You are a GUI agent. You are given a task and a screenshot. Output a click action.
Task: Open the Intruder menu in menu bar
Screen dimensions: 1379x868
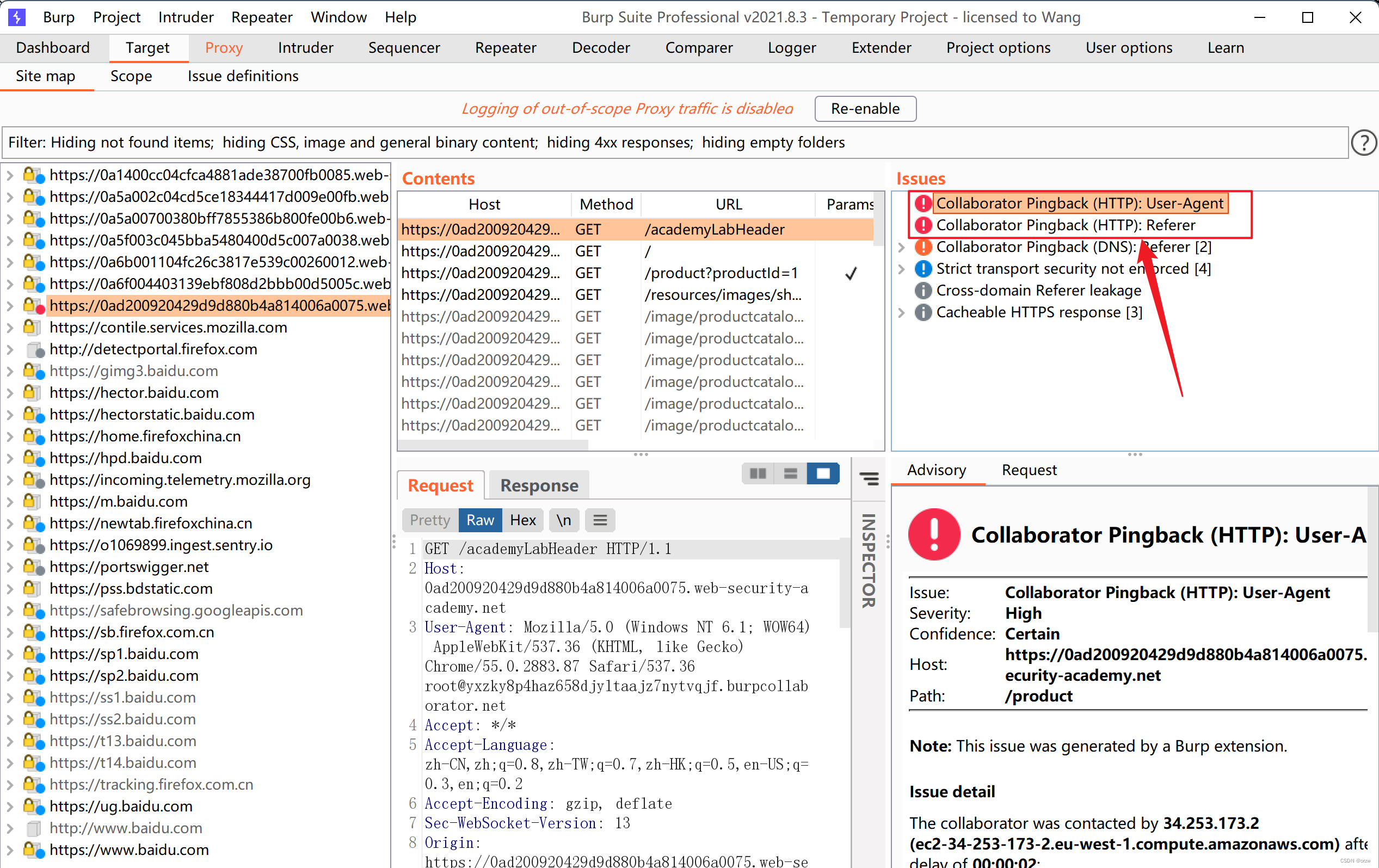tap(186, 17)
